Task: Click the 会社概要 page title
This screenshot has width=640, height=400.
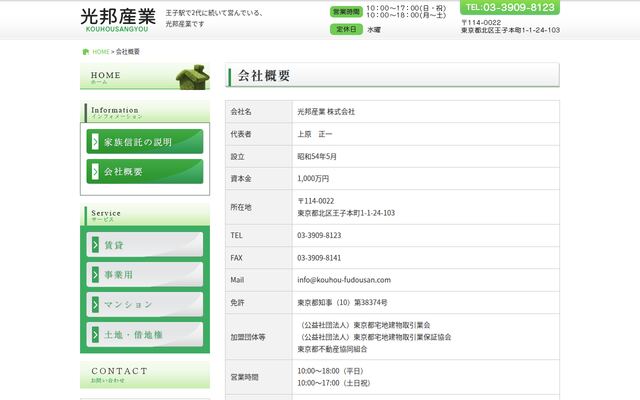Action: [264, 76]
